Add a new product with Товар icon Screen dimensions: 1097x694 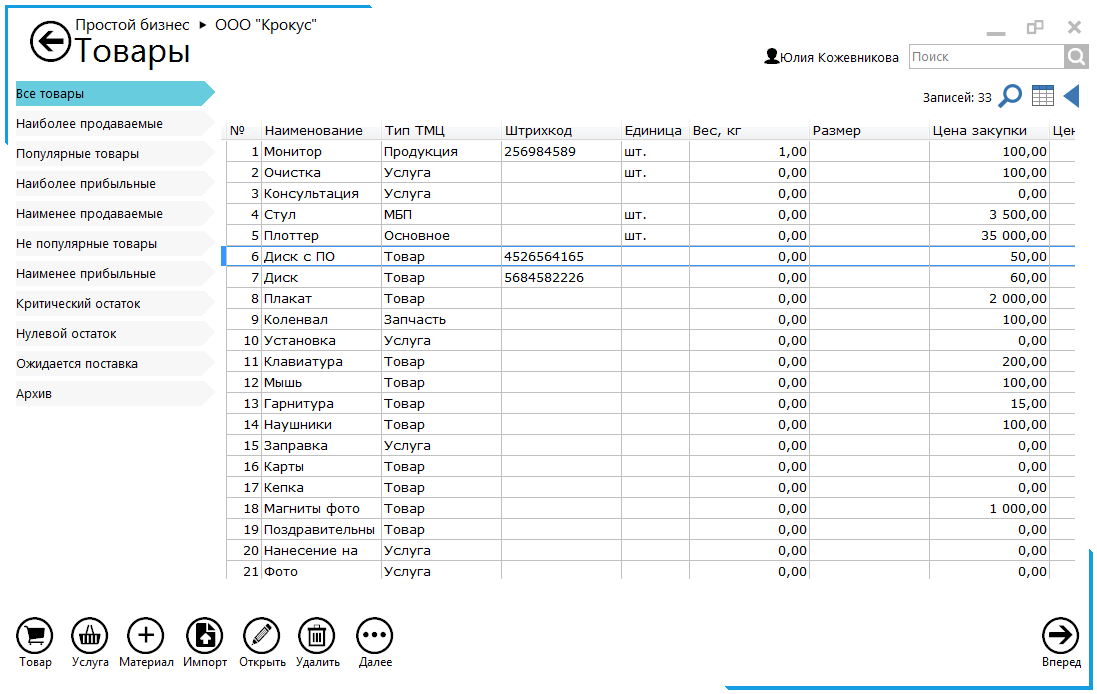(34, 635)
